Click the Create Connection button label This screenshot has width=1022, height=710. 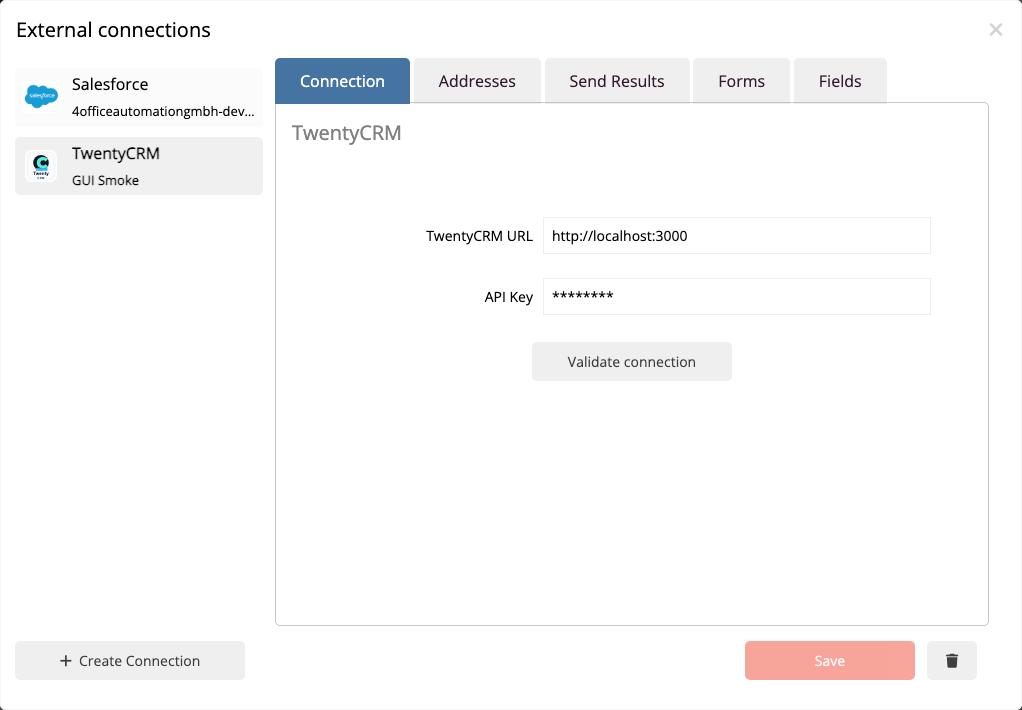point(139,660)
